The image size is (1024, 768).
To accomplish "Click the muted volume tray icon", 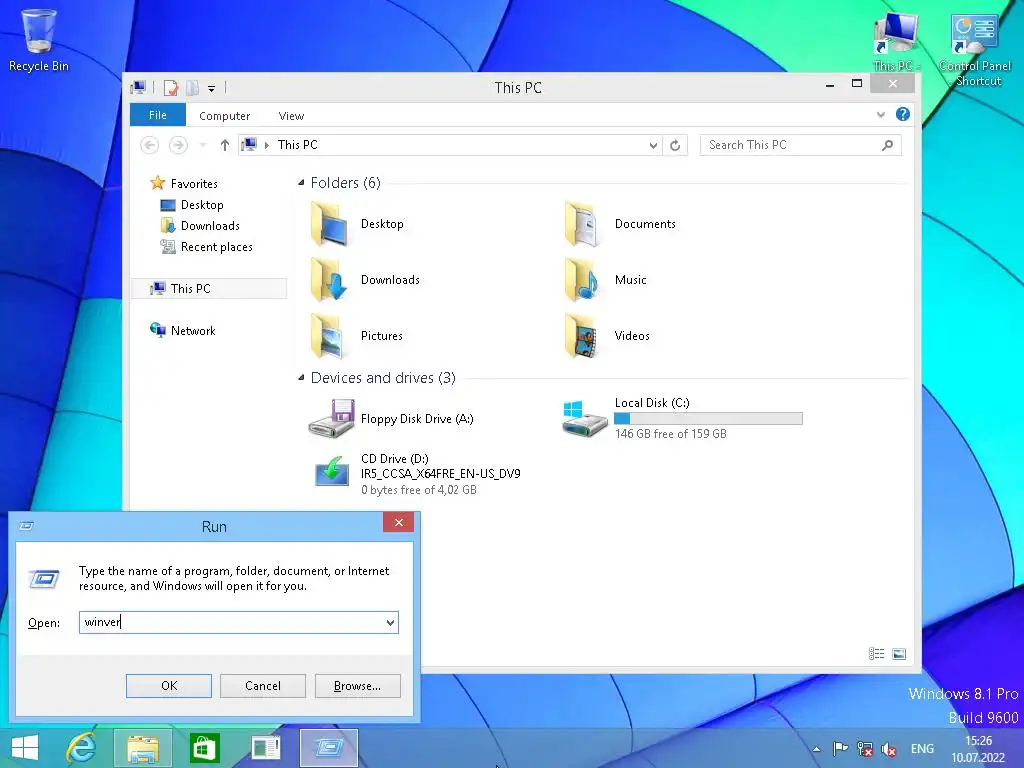I will (888, 748).
